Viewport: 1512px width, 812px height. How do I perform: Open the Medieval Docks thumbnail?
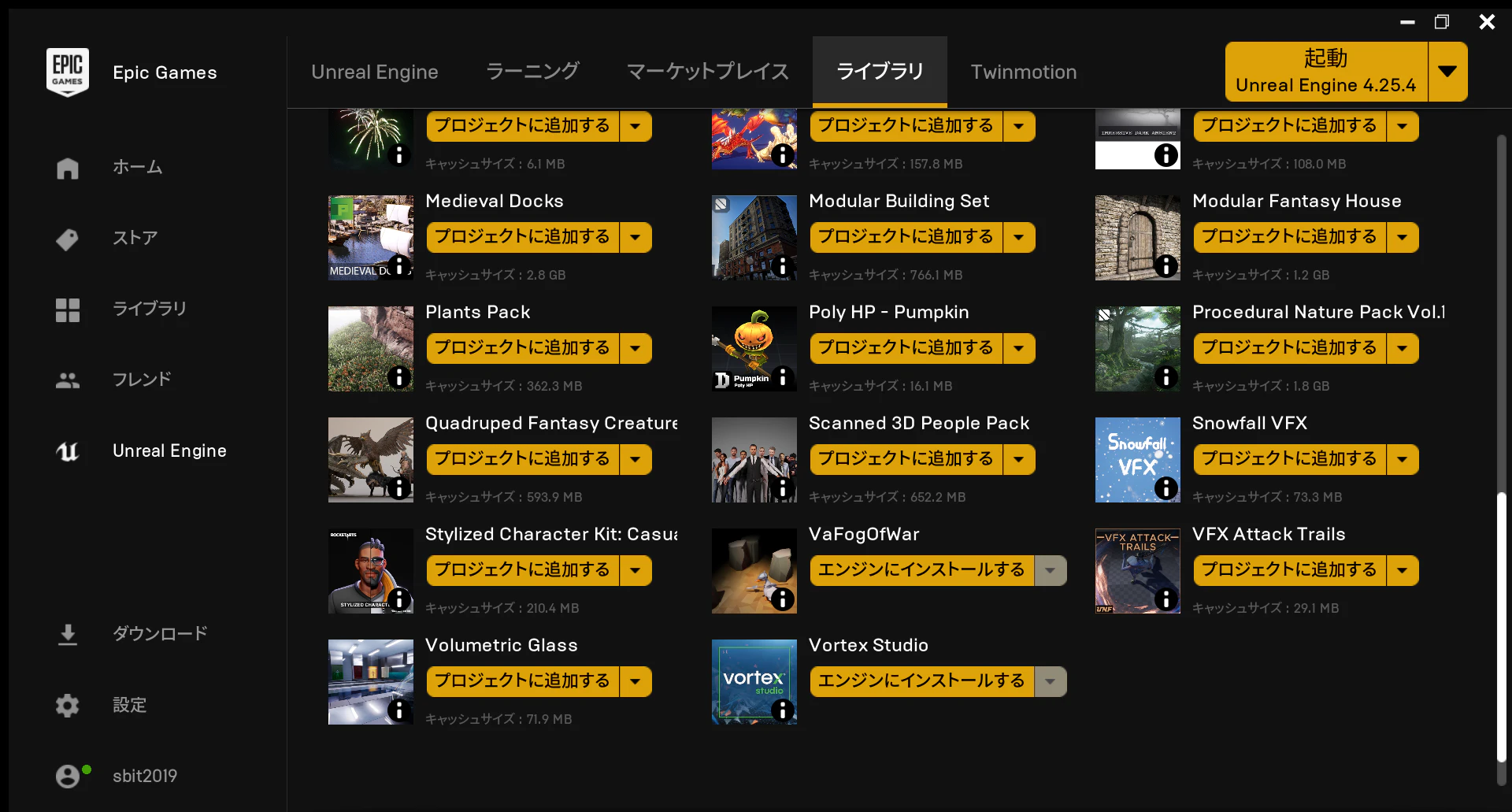click(x=371, y=238)
